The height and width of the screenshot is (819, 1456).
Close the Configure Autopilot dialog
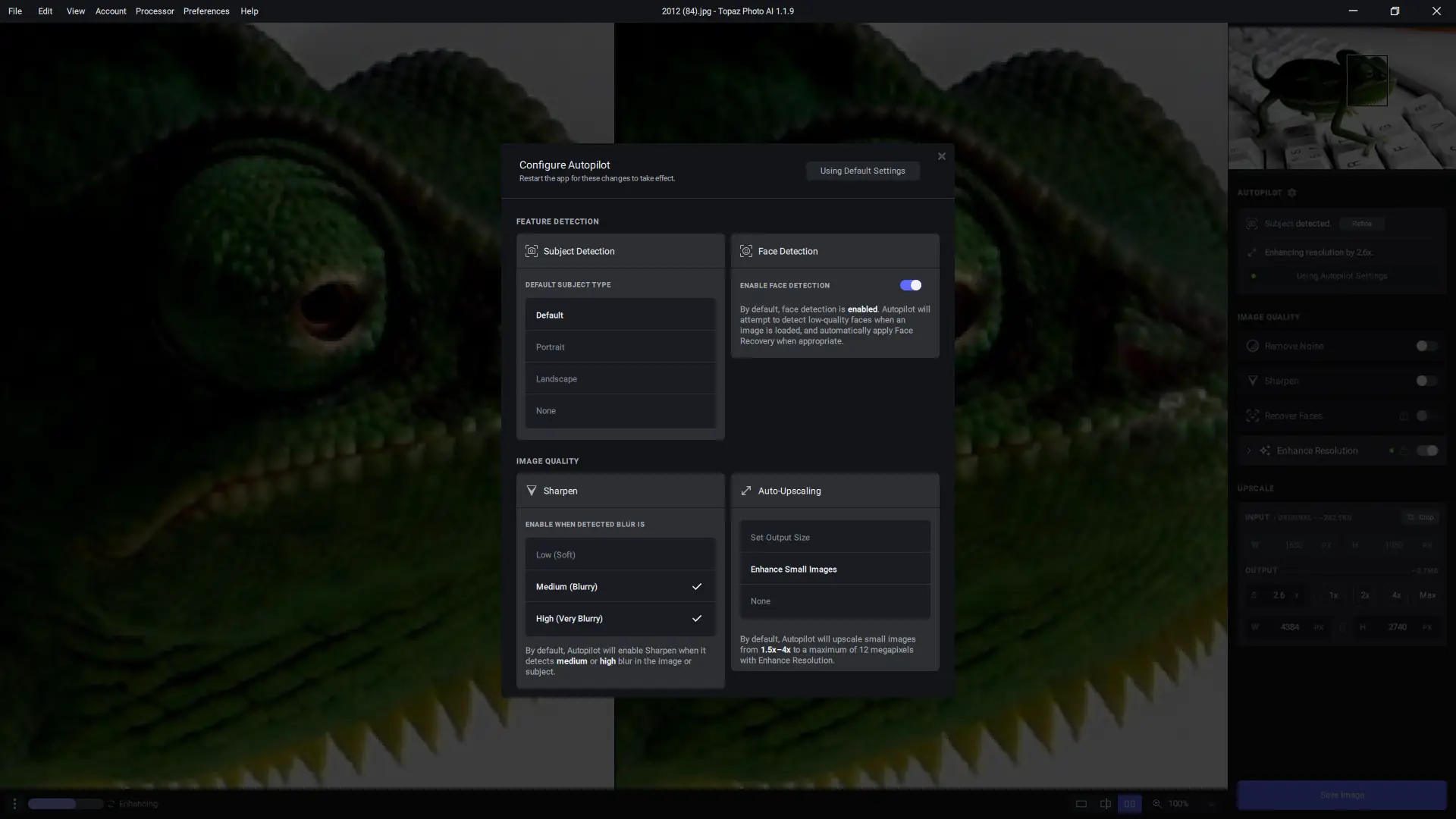coord(941,156)
